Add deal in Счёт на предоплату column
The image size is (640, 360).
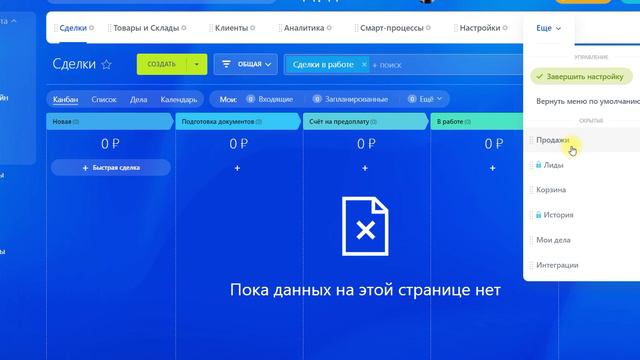[365, 168]
